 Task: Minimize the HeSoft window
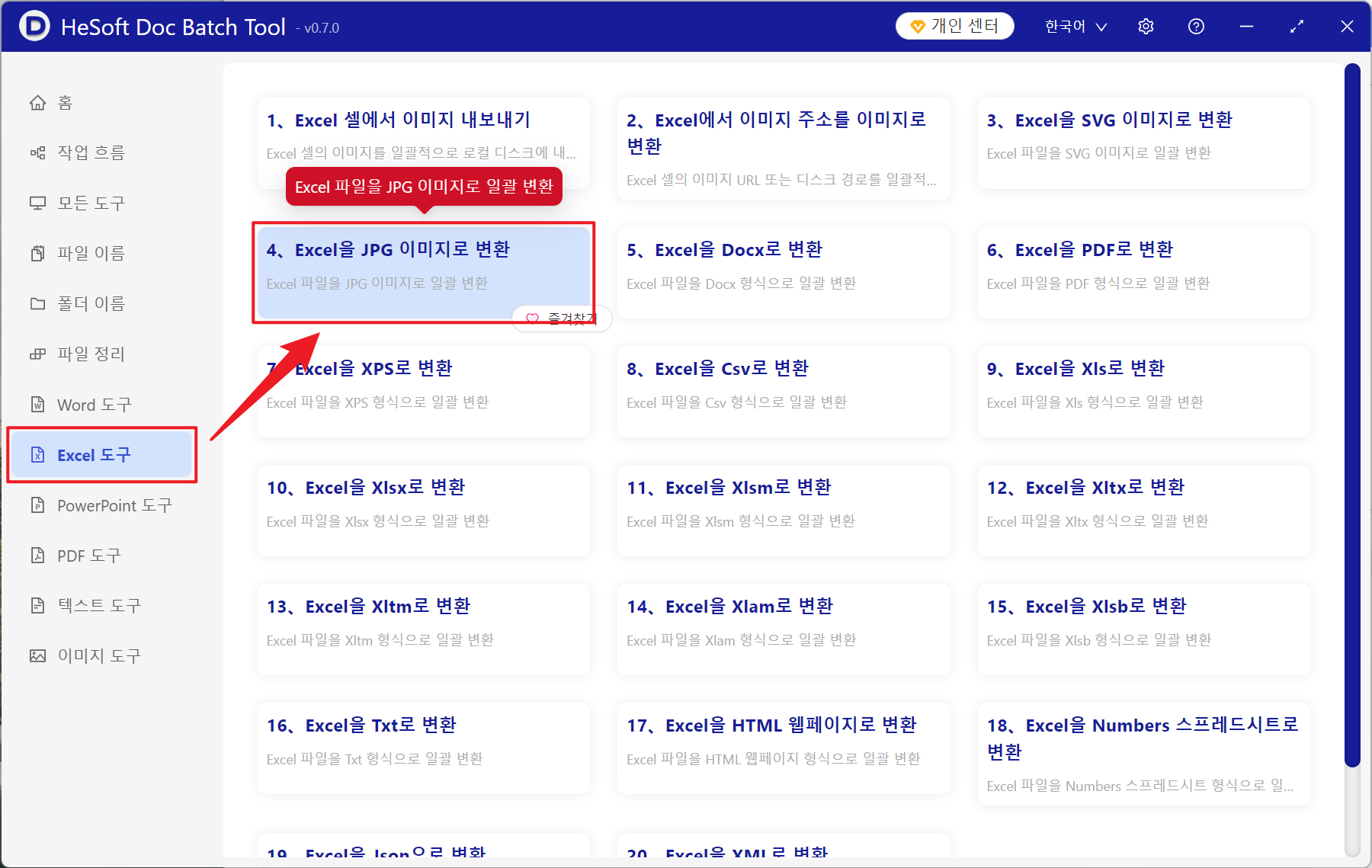[x=1246, y=27]
